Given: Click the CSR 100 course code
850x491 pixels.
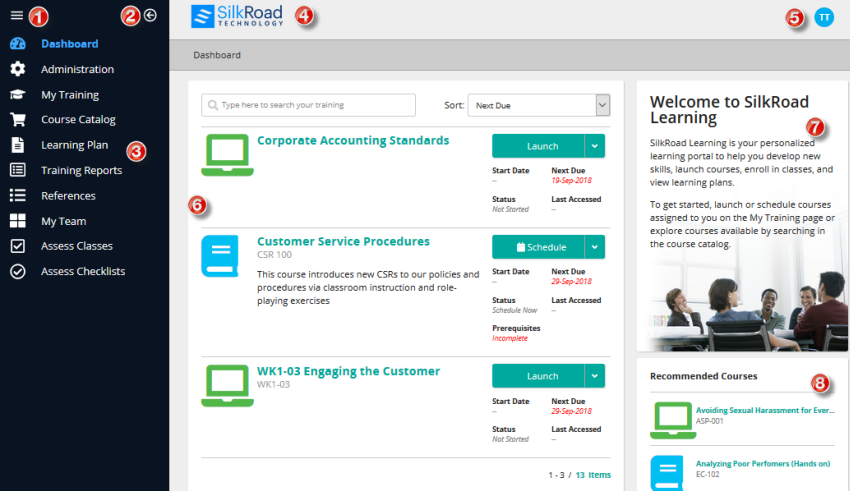Looking at the screenshot, I should coord(274,255).
